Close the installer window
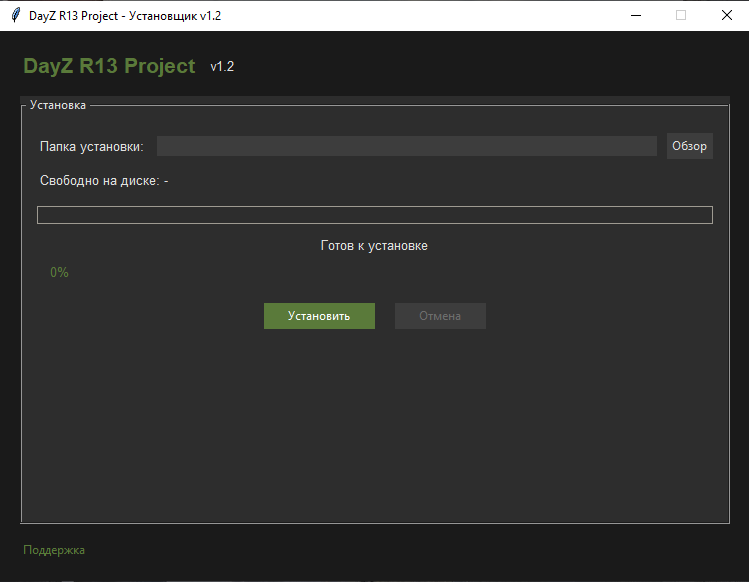This screenshot has height=582, width=749. 727,15
